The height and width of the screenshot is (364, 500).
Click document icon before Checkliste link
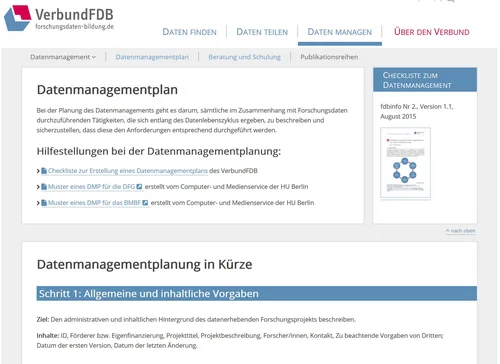44,171
